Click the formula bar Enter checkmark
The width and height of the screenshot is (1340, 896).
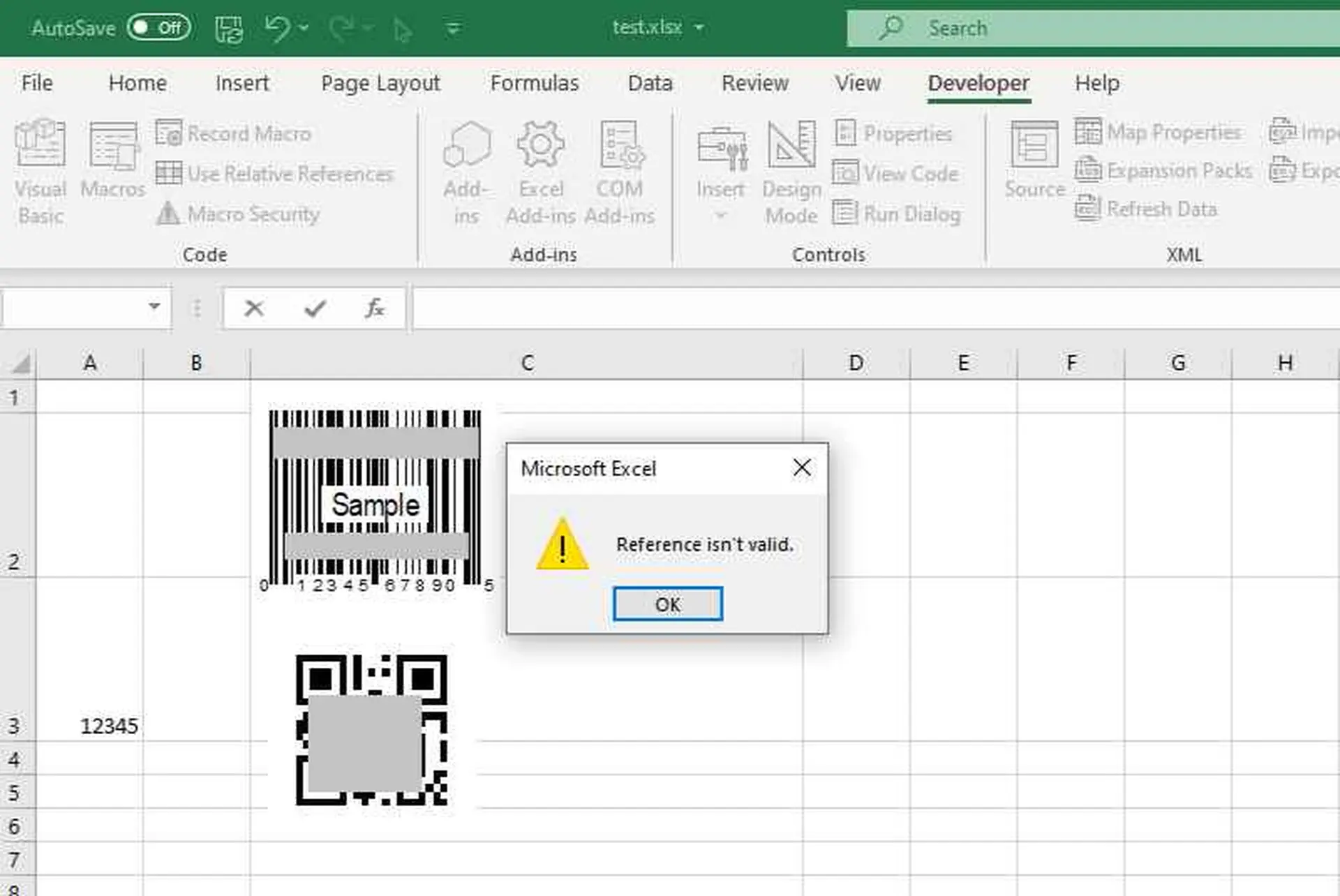(x=315, y=308)
